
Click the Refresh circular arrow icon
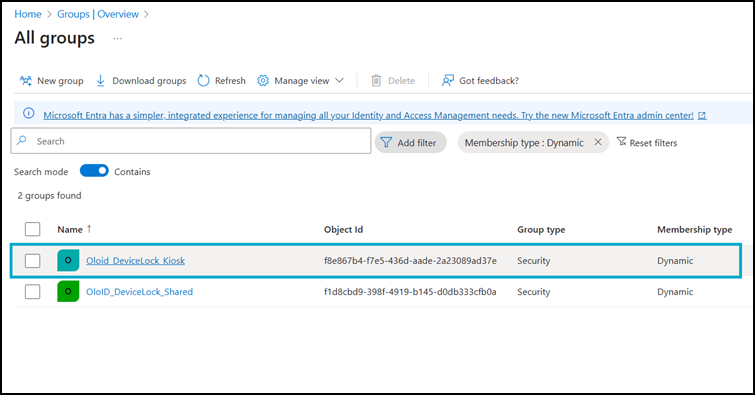click(204, 80)
